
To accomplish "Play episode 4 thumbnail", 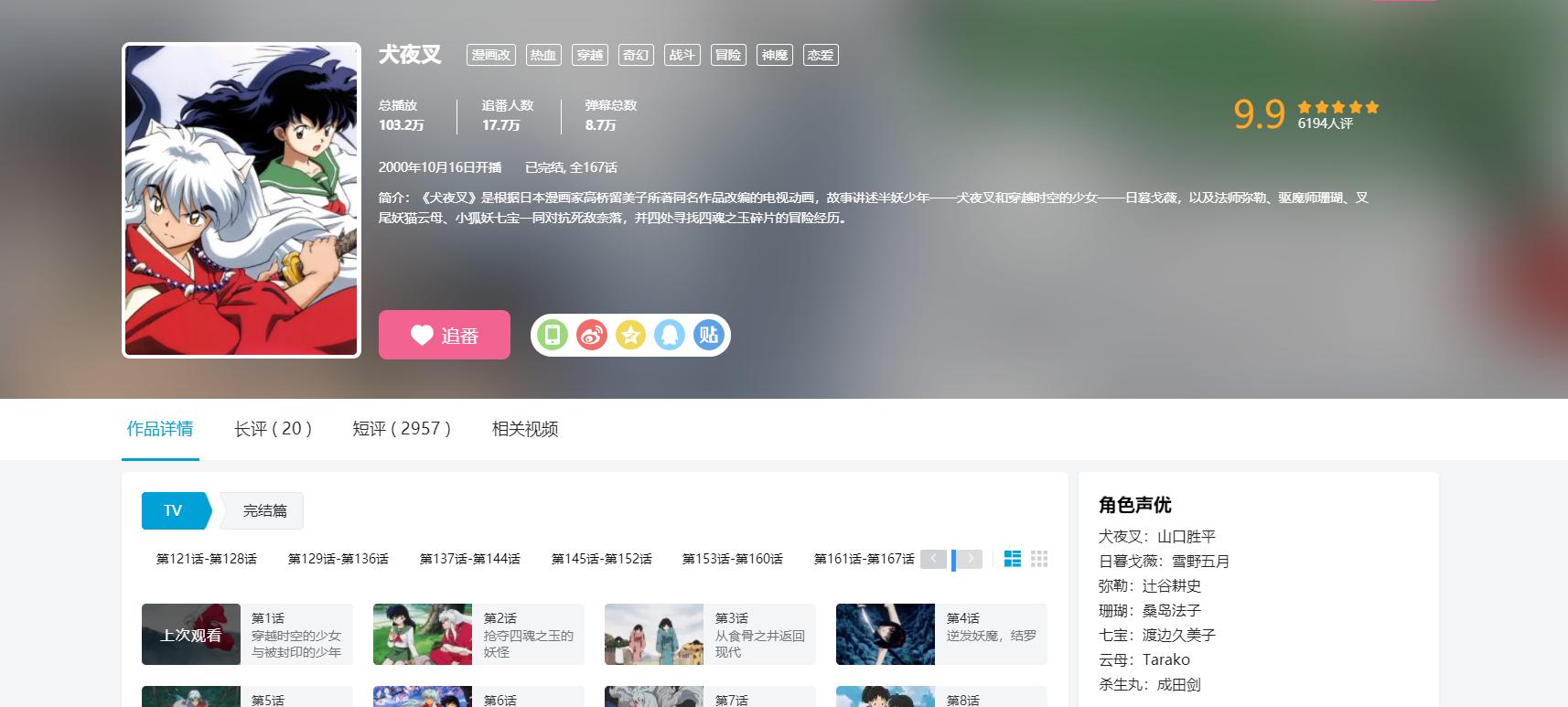I will tap(886, 634).
